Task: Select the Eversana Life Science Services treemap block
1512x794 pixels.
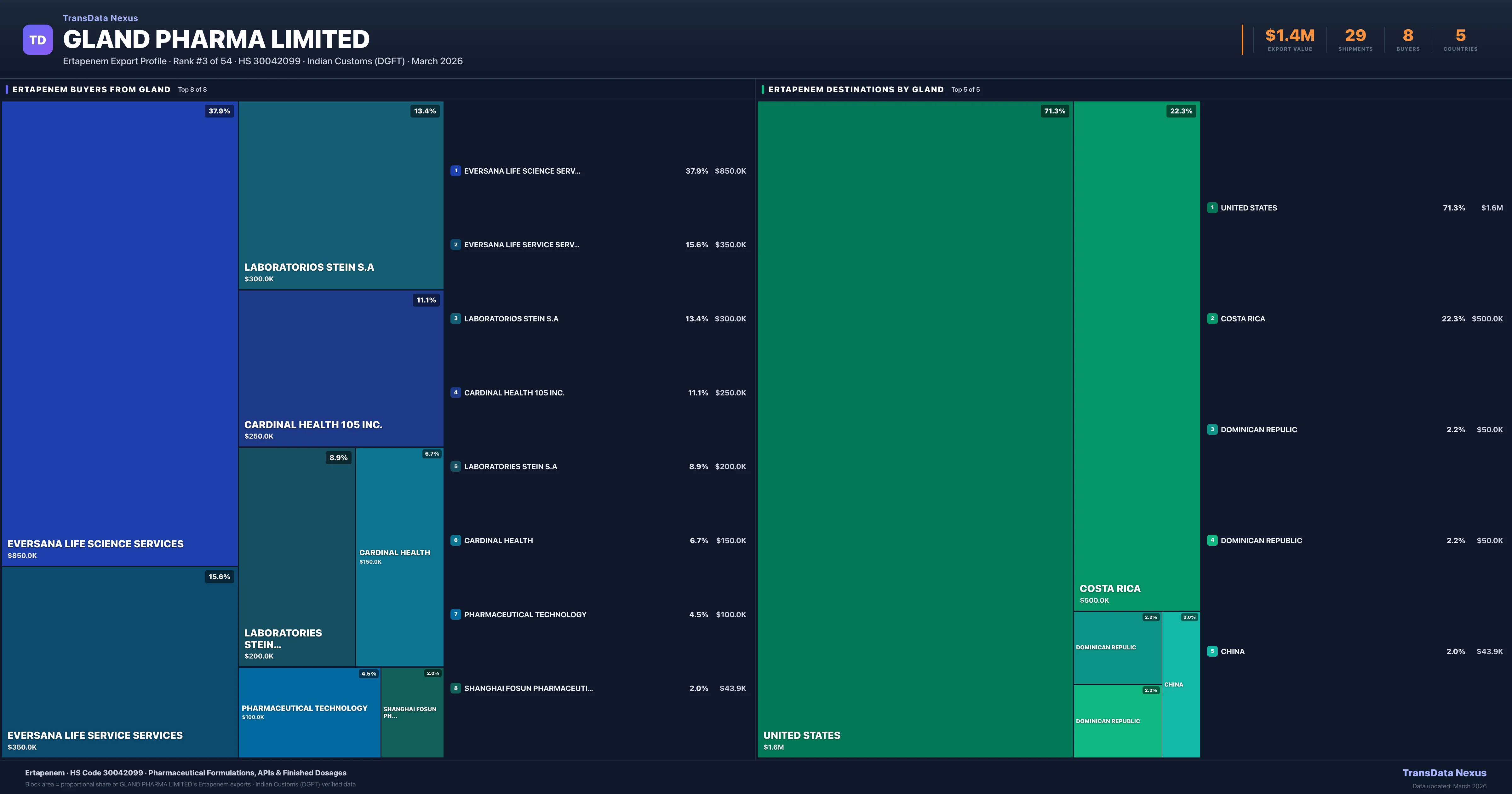Action: [x=119, y=334]
